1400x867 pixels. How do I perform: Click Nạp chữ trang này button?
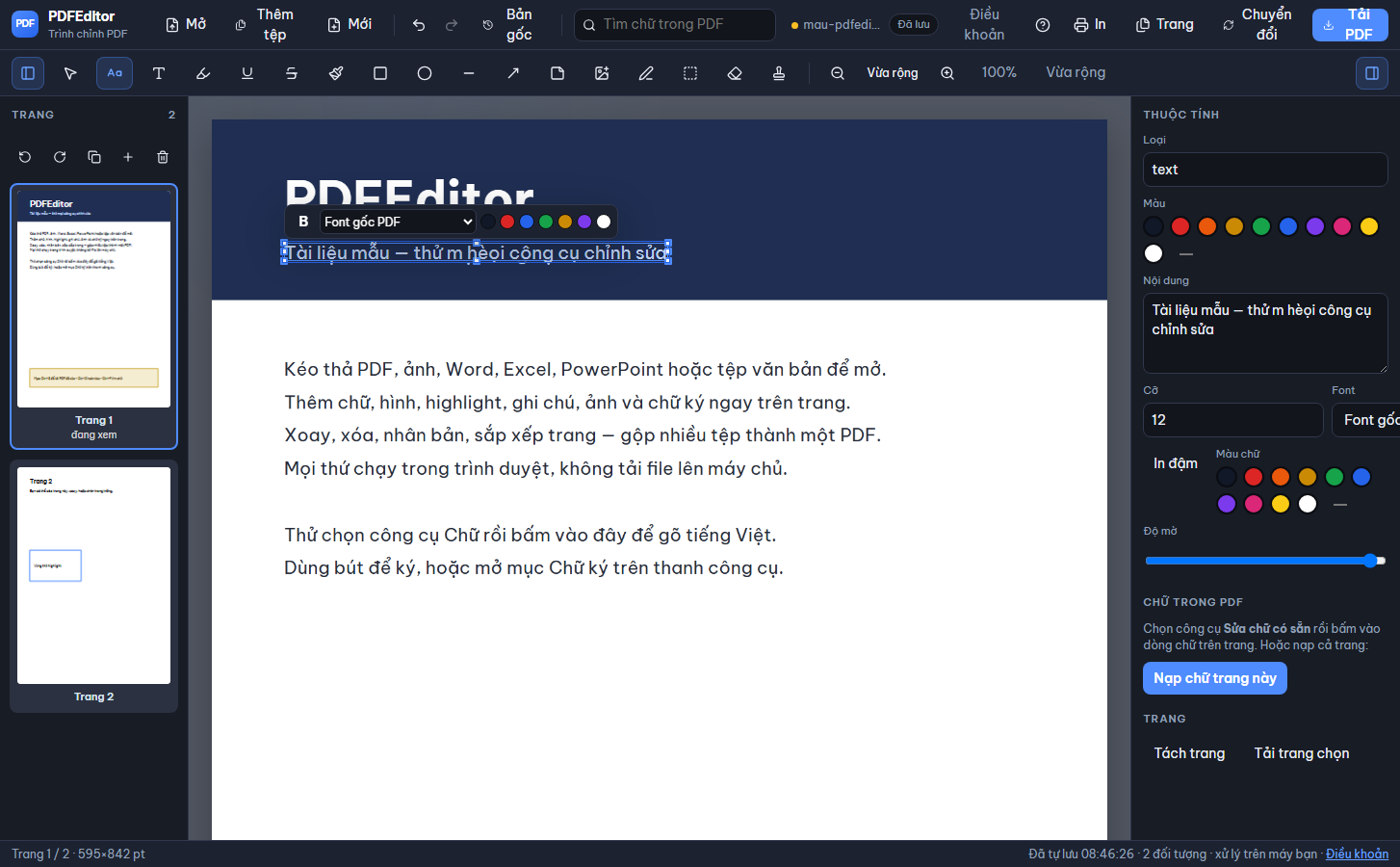pyautogui.click(x=1215, y=678)
